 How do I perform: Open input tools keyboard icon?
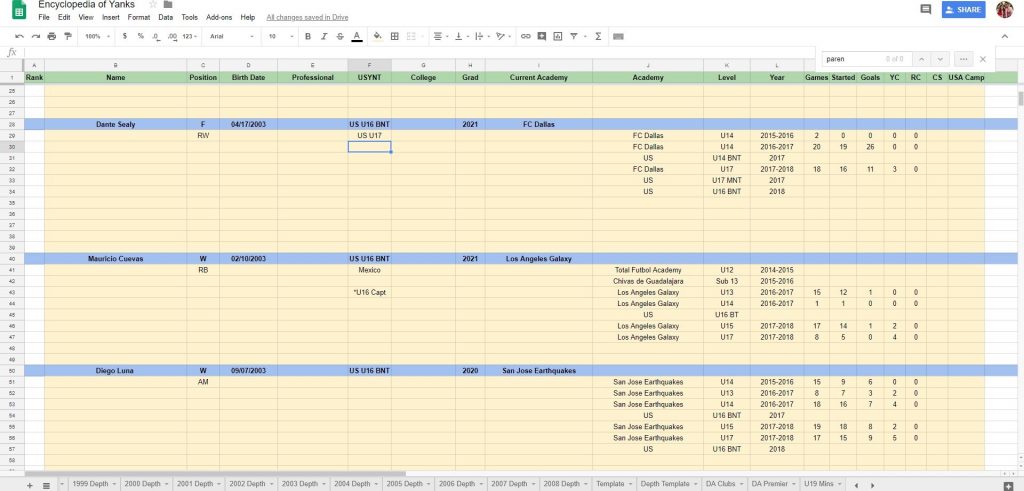(x=618, y=37)
